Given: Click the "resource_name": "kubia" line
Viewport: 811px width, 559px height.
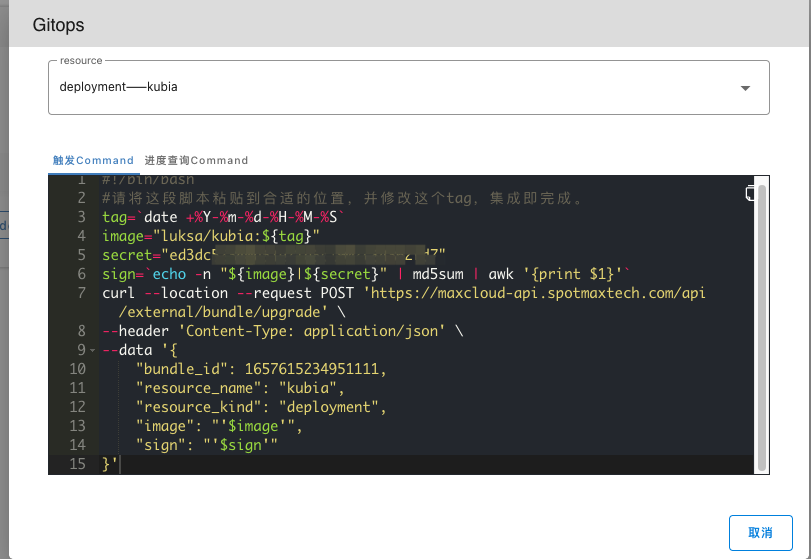Looking at the screenshot, I should coord(240,388).
